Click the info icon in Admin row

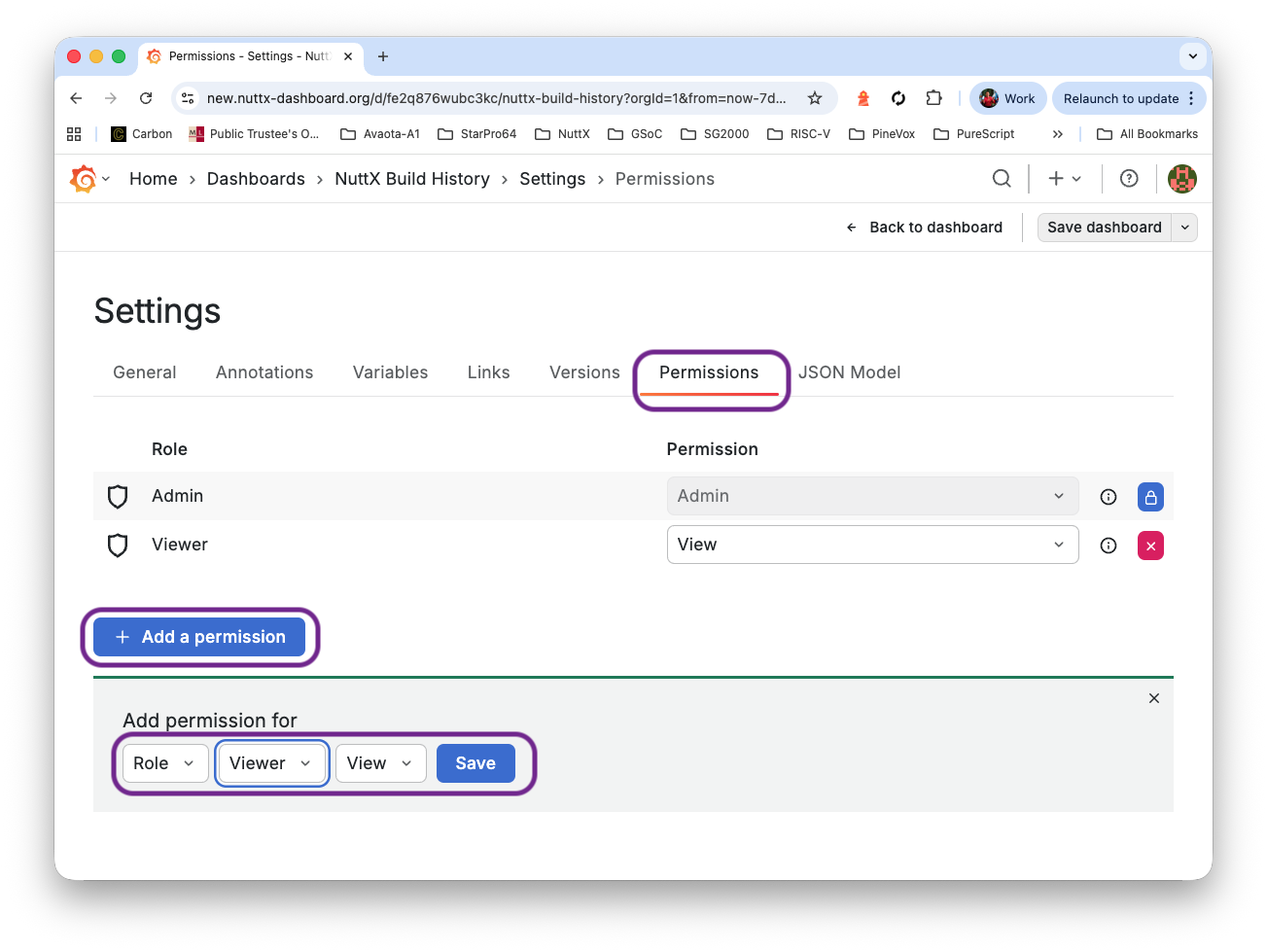point(1108,497)
